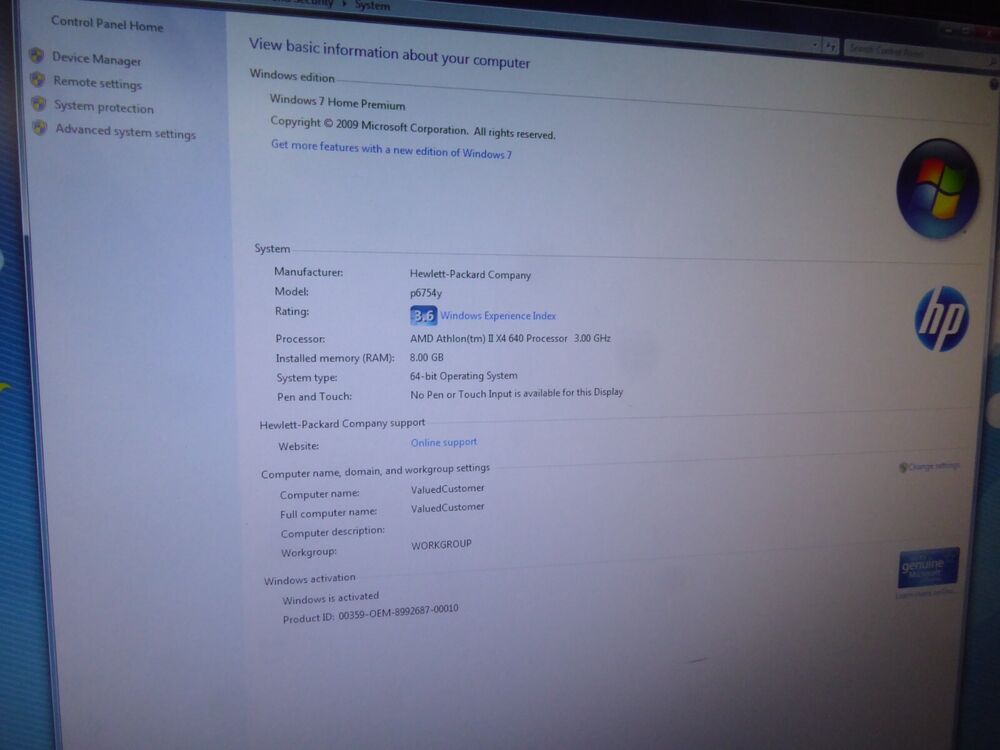The height and width of the screenshot is (750, 1000).
Task: Click the Windows logo orb image
Action: (x=938, y=189)
